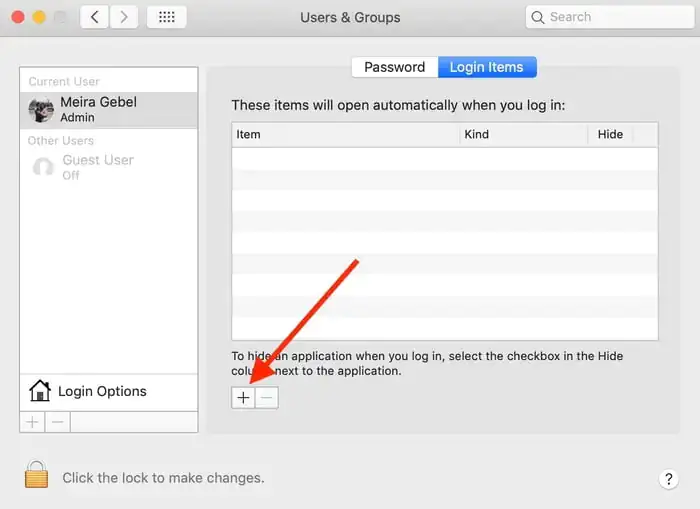Screen dimensions: 700x509
Task: Add a user account with sidebar plus
Action: pos(32,422)
